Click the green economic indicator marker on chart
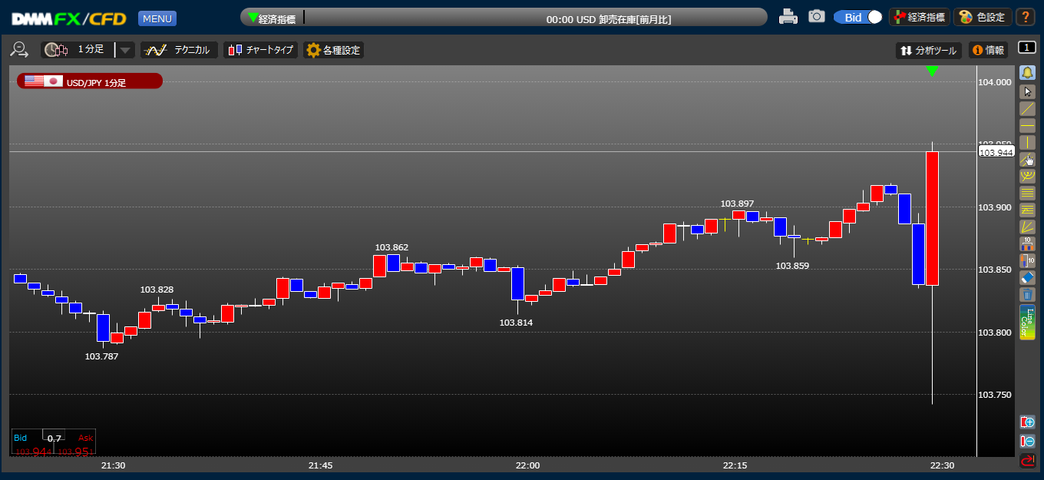This screenshot has height=480, width=1044. tap(932, 71)
